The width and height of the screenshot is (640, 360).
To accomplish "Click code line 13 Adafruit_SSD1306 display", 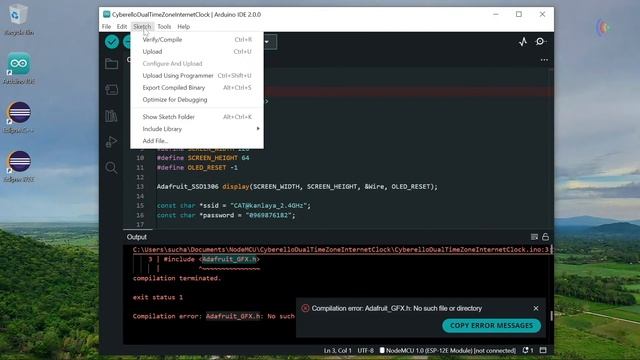I will pos(297,187).
